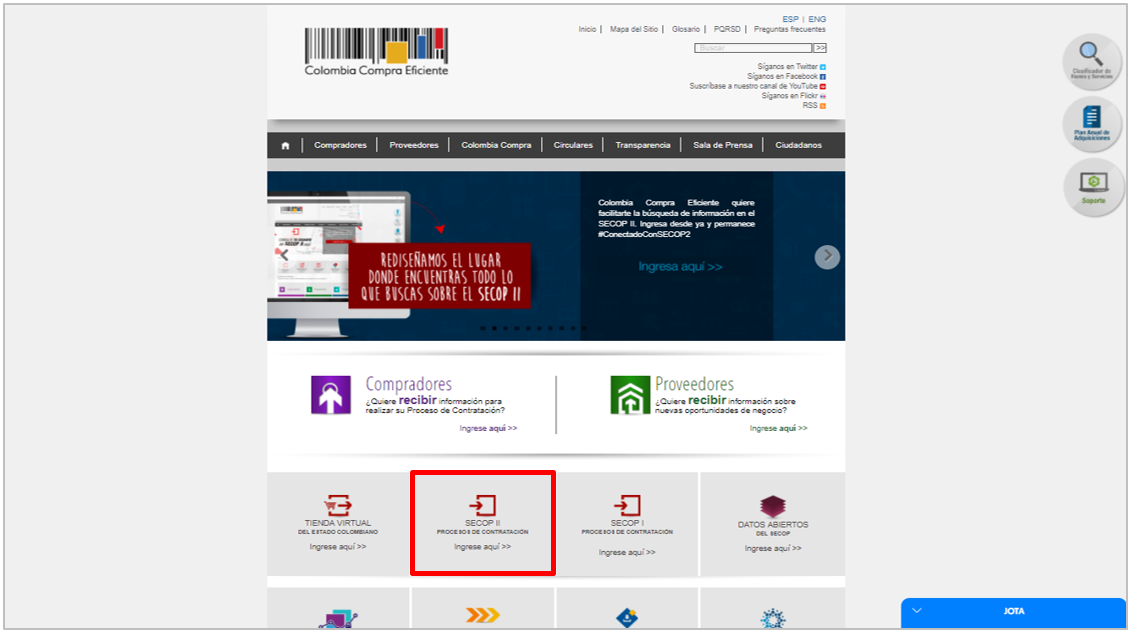
Task: Open the Ciudadanos menu
Action: [x=798, y=145]
